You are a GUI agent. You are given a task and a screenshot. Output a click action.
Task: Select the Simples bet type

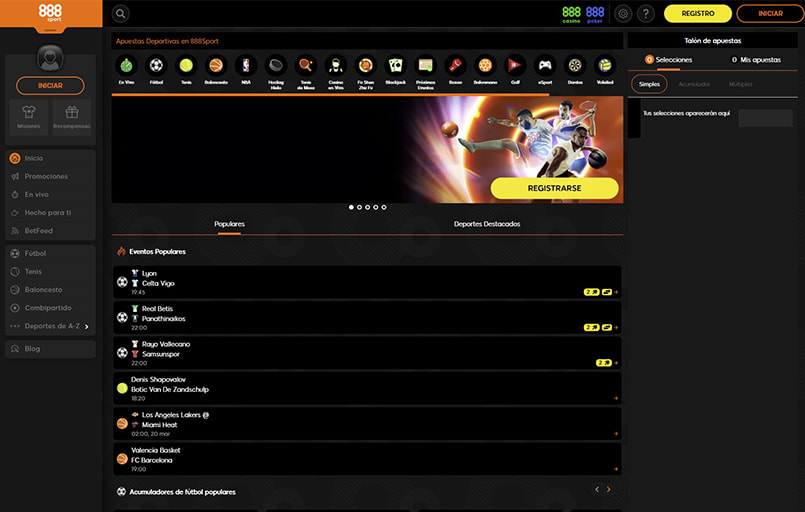tap(650, 84)
